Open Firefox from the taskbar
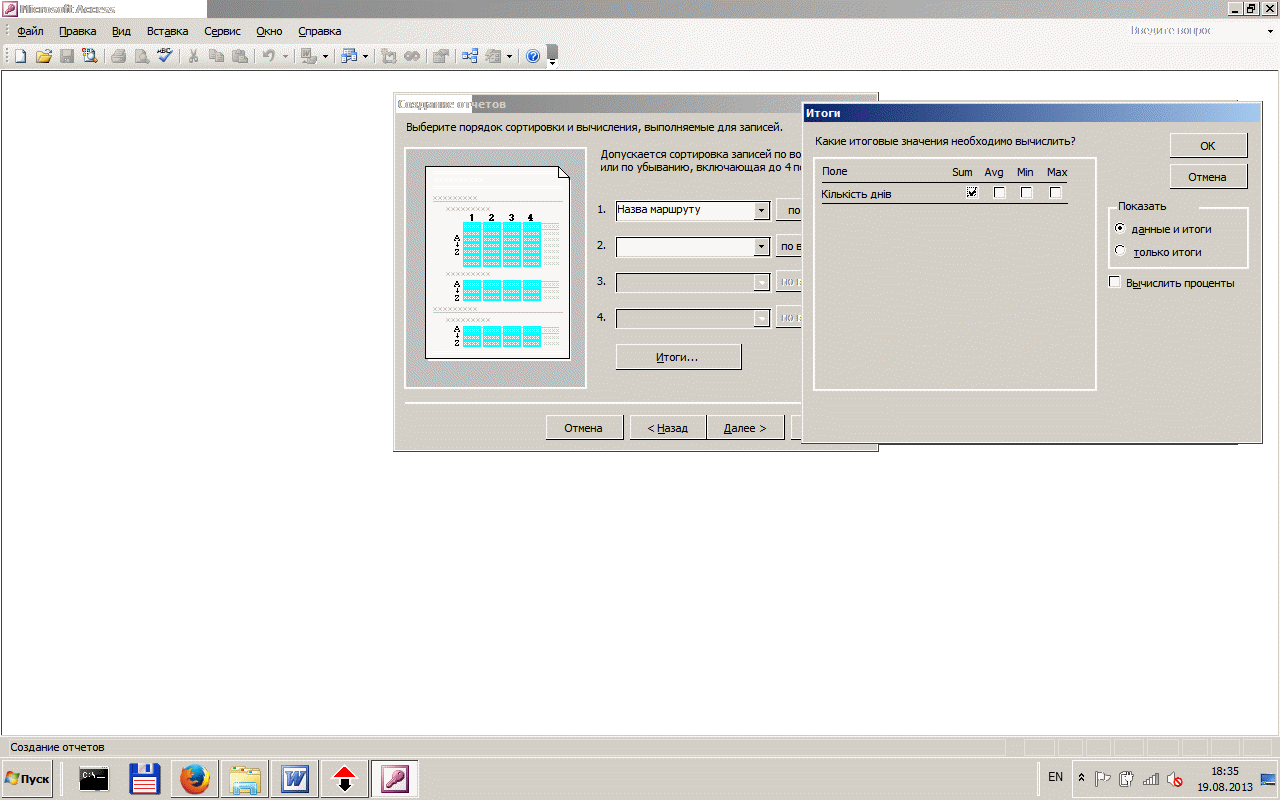 (x=194, y=778)
